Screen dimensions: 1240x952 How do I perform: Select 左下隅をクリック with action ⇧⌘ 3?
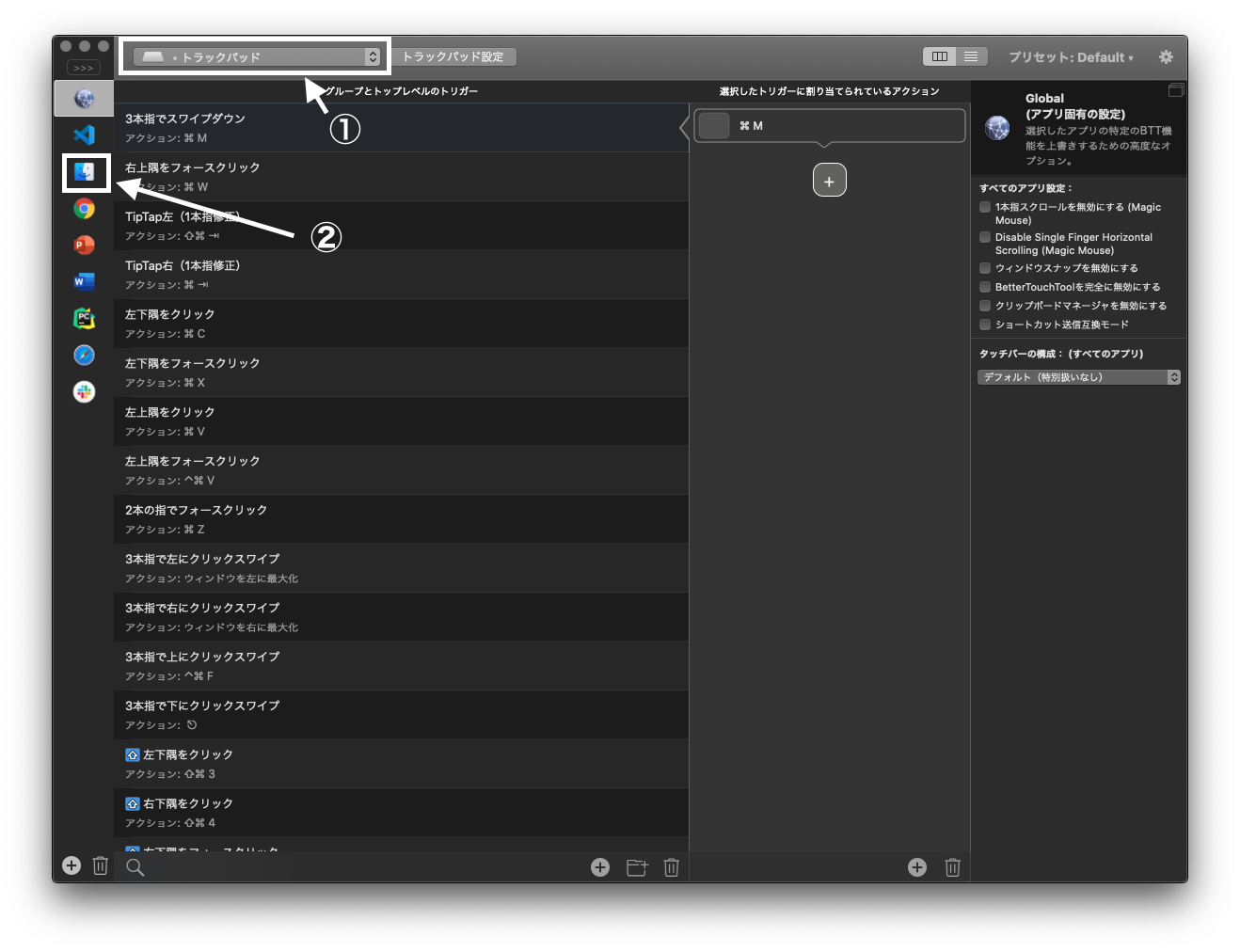[402, 764]
